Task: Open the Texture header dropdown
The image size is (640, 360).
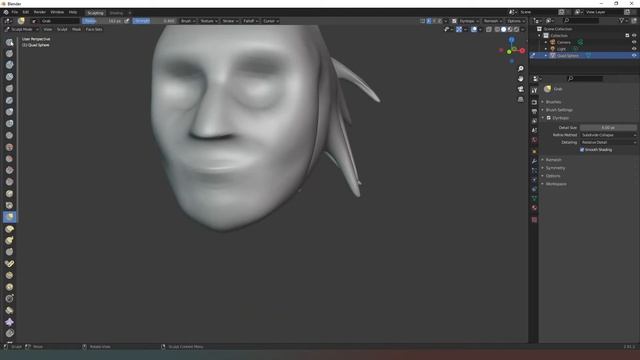Action: tap(208, 21)
